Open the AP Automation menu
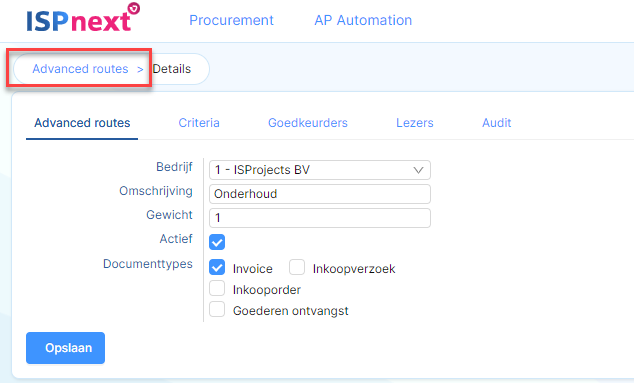634x383 pixels. pos(363,20)
